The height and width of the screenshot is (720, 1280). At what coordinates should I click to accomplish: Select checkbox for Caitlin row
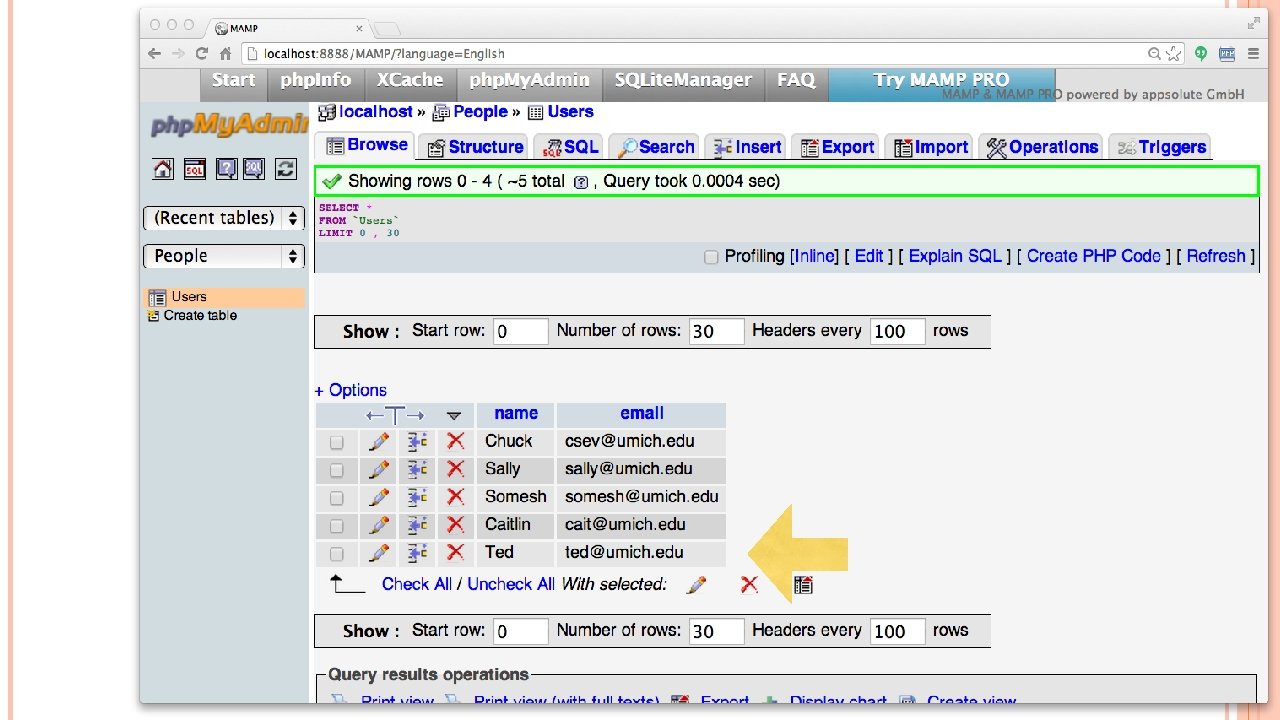tap(337, 526)
